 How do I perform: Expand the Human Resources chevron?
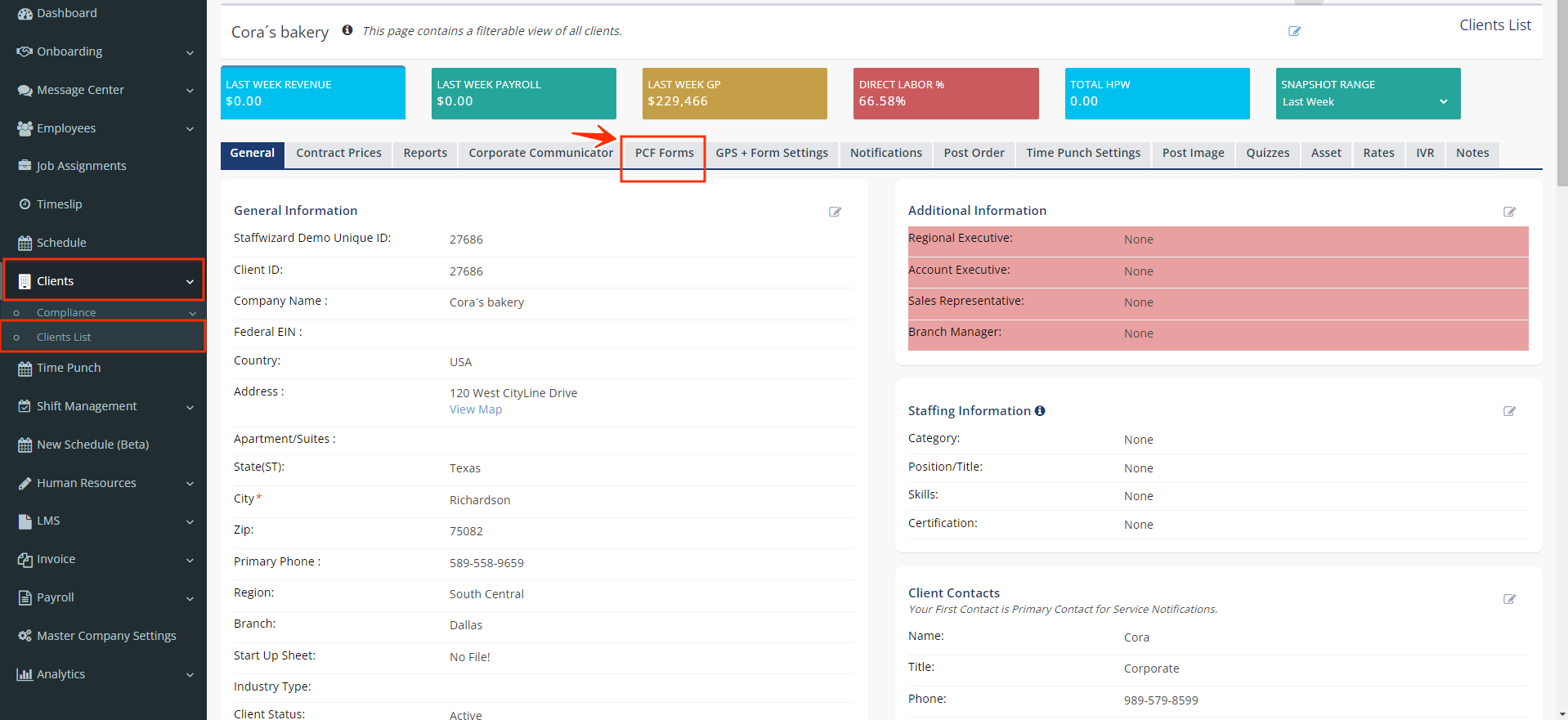pyautogui.click(x=190, y=484)
